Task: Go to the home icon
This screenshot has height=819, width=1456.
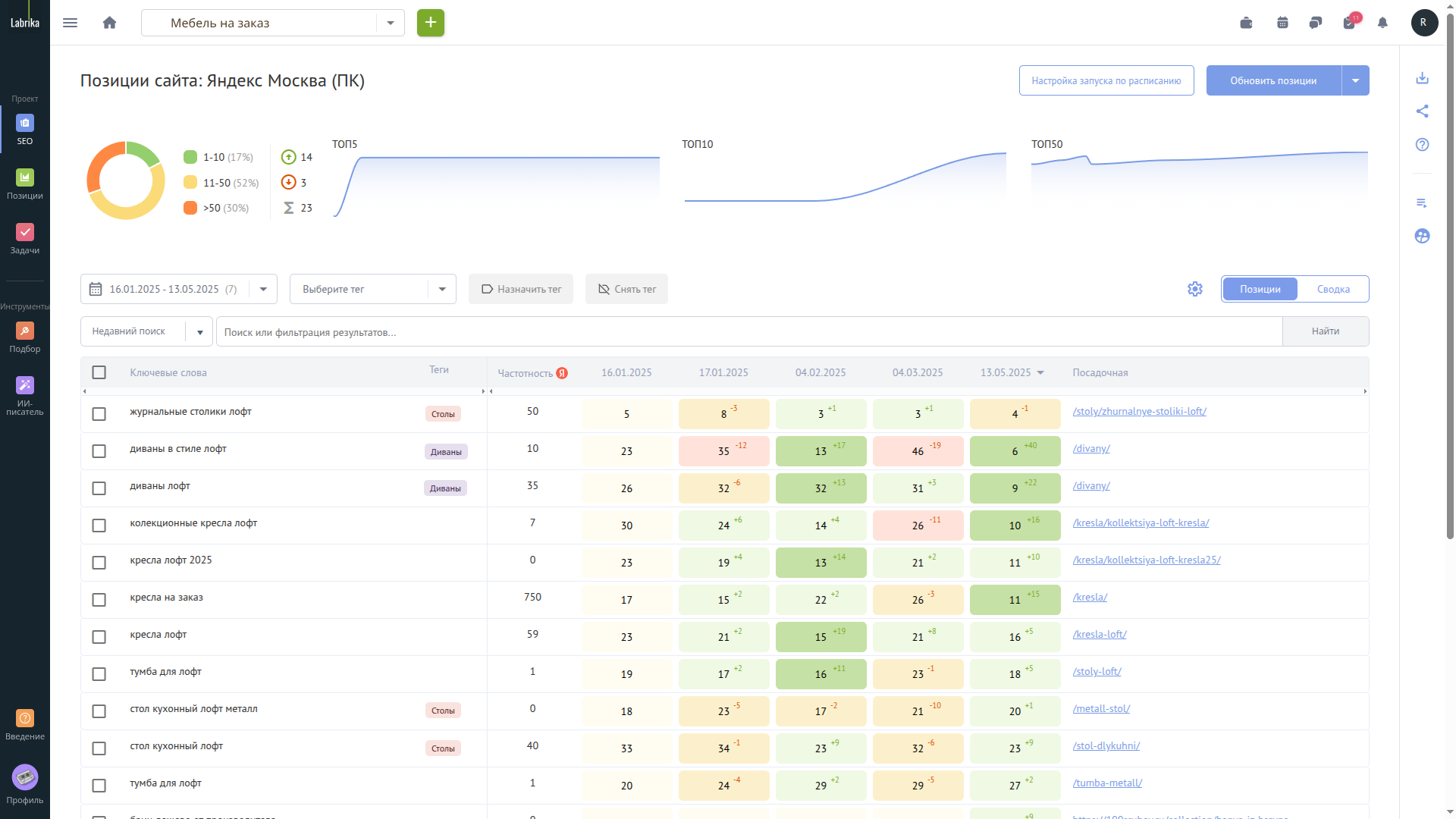Action: tap(110, 23)
